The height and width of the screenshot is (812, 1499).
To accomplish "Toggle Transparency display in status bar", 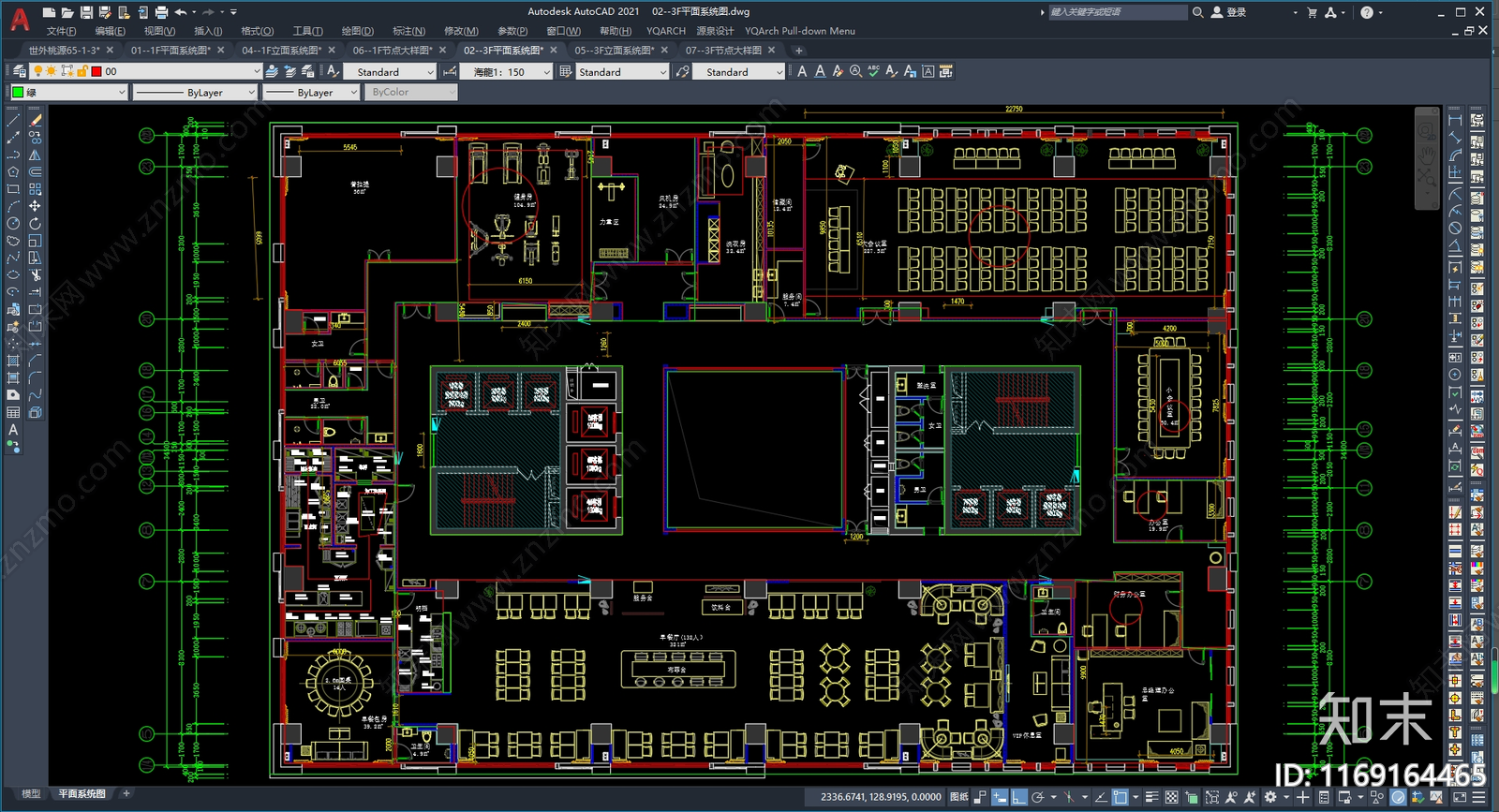I will click(1171, 797).
